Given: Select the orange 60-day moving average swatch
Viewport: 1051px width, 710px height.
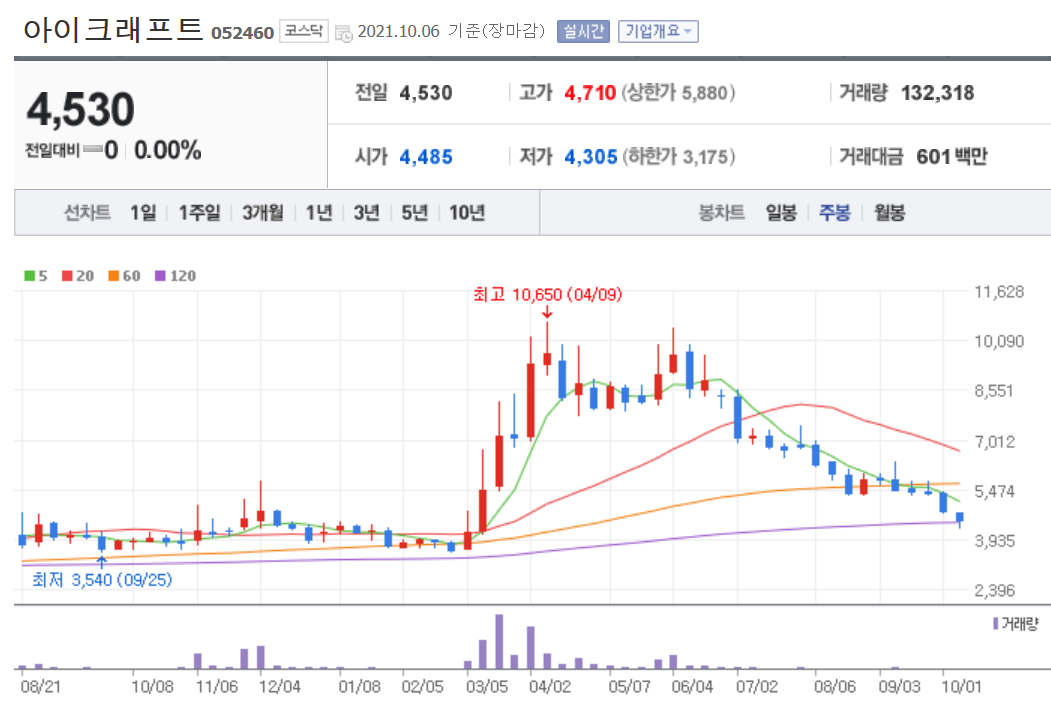Looking at the screenshot, I should click(x=112, y=275).
